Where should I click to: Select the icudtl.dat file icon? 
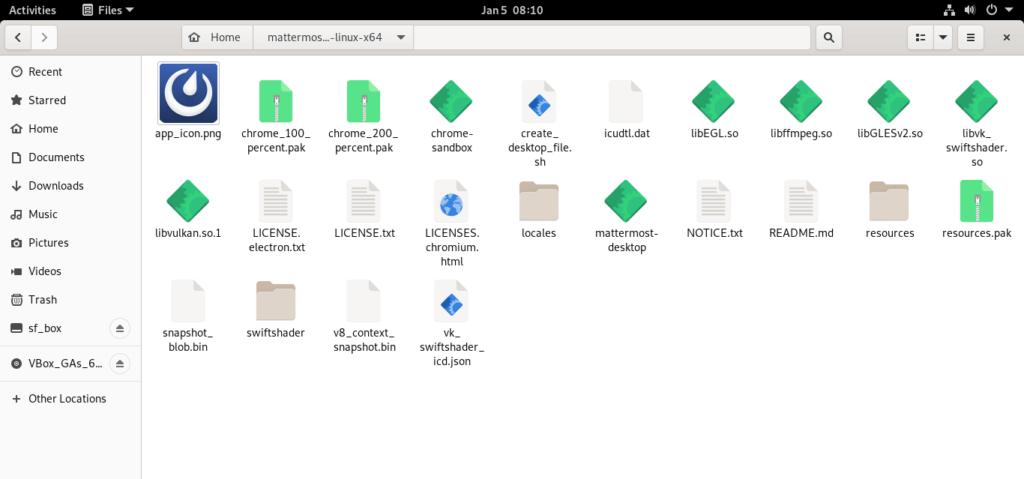pyautogui.click(x=626, y=101)
